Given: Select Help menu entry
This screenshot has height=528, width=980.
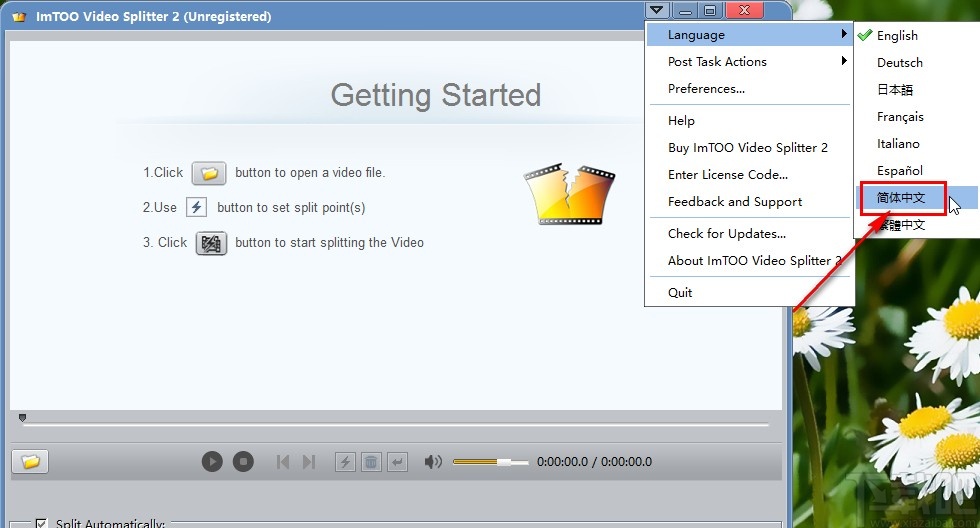Looking at the screenshot, I should tap(749, 121).
